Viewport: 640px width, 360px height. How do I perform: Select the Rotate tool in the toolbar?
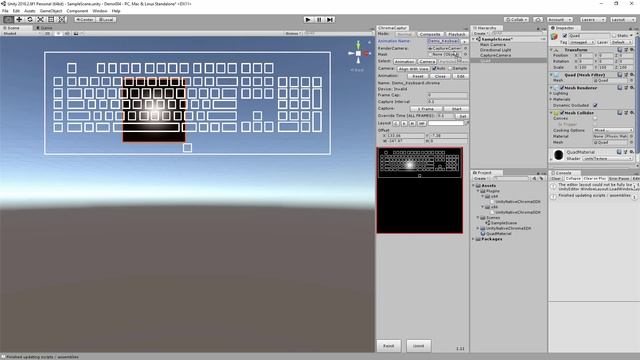click(x=30, y=20)
